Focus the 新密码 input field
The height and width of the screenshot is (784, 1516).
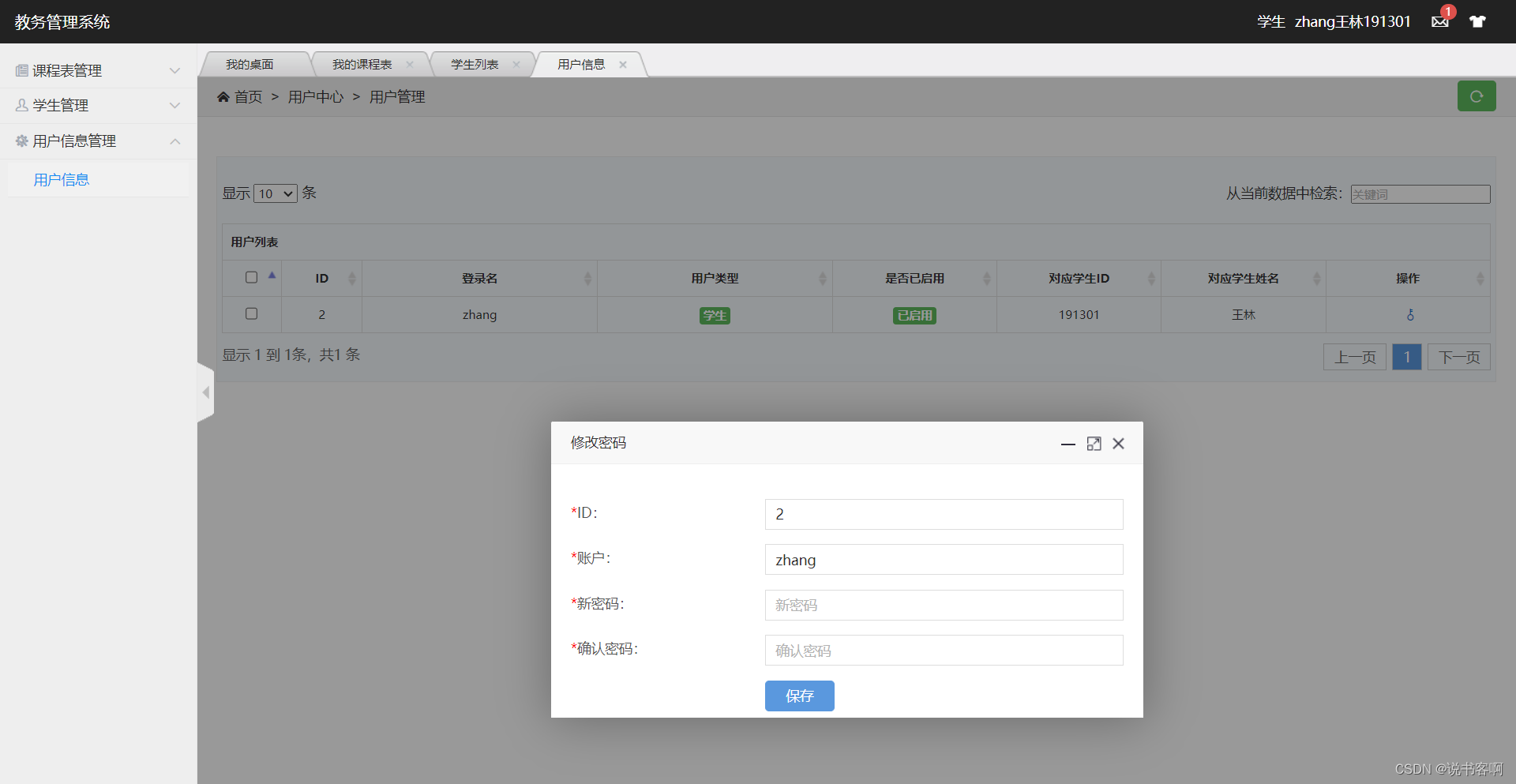pyautogui.click(x=944, y=606)
